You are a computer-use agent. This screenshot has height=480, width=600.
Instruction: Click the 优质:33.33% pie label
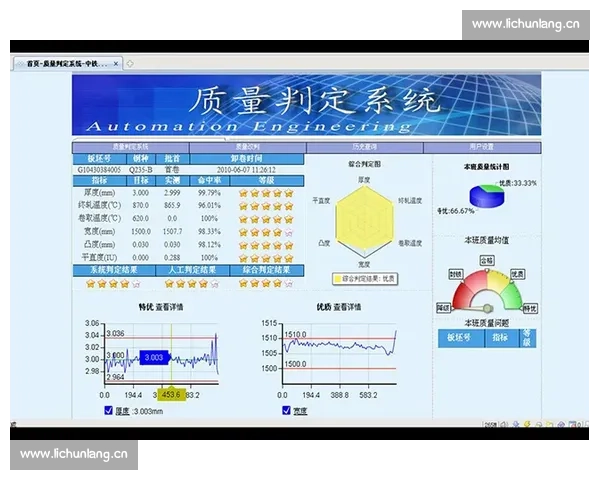pyautogui.click(x=518, y=183)
